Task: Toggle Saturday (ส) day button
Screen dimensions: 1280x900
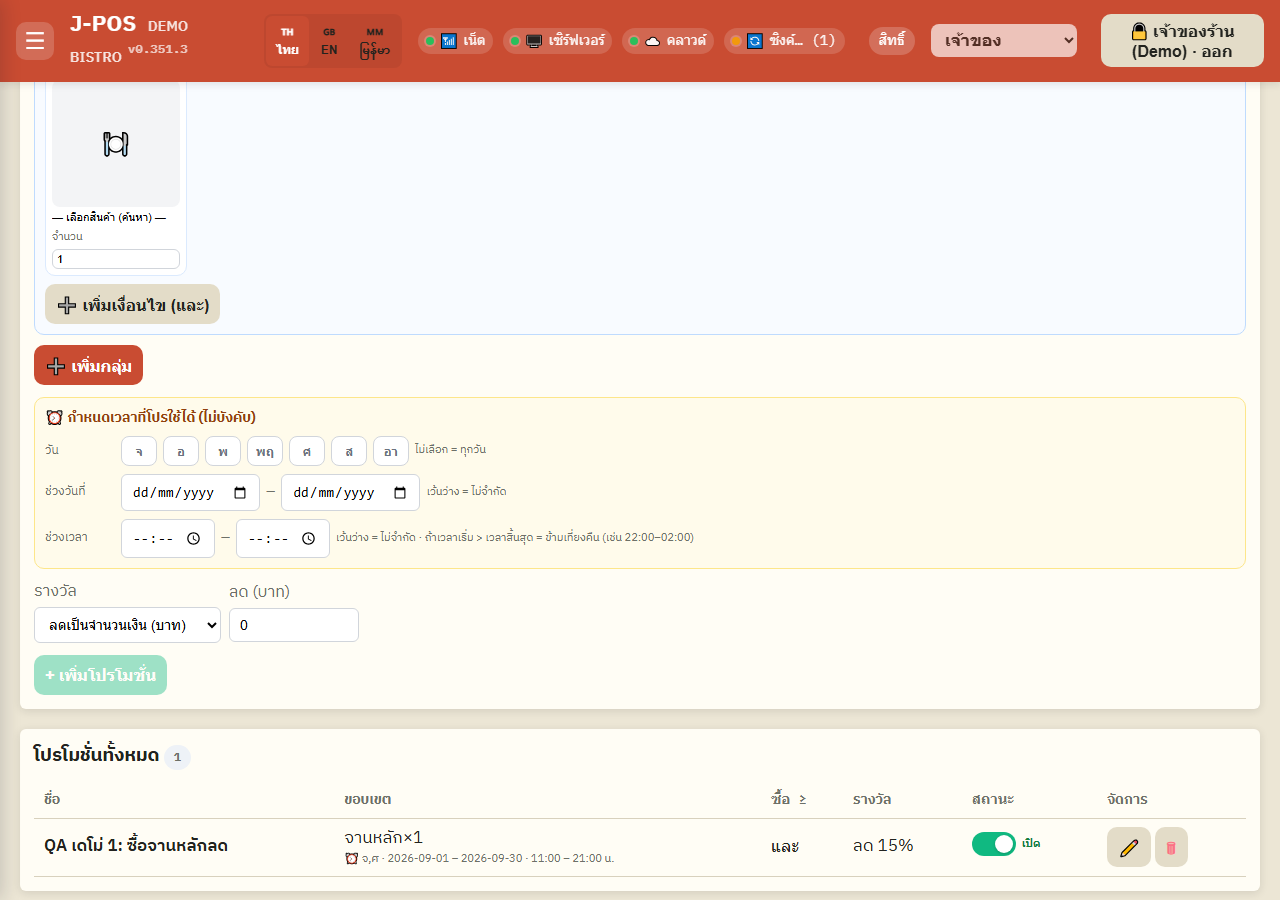Action: [x=349, y=451]
